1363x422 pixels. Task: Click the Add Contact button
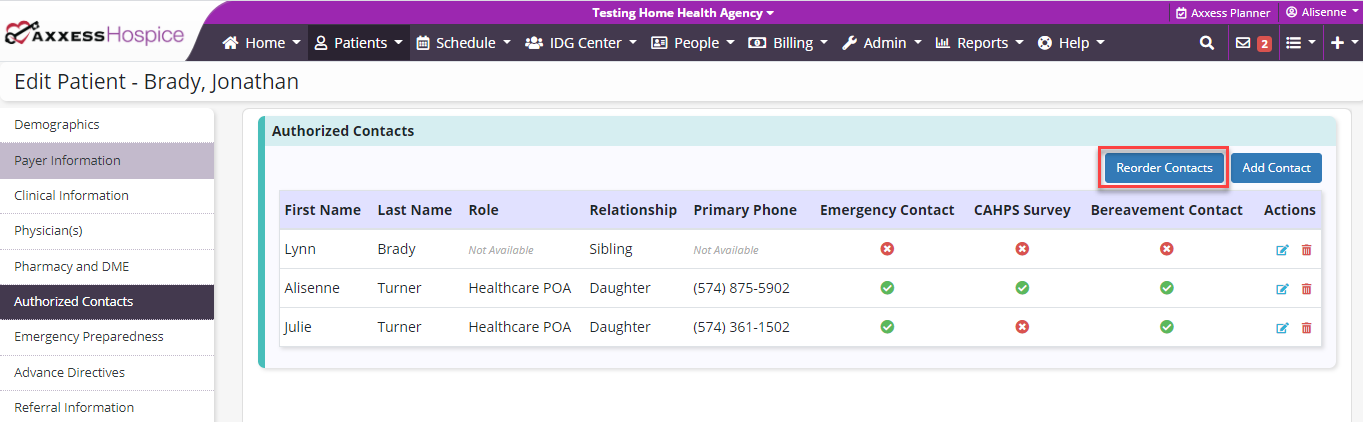[1276, 168]
